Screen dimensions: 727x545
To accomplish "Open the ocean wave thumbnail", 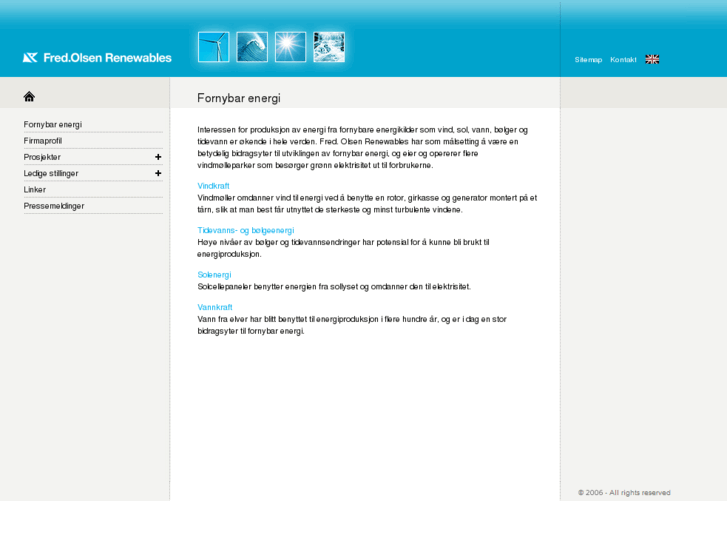I will [x=252, y=47].
